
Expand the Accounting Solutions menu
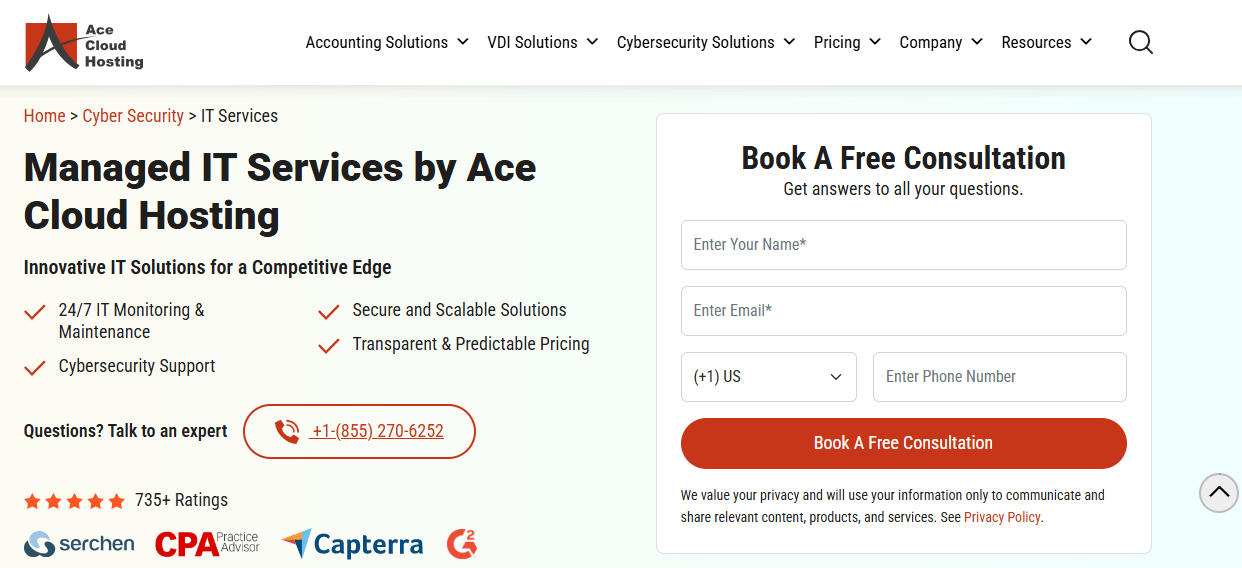point(387,42)
